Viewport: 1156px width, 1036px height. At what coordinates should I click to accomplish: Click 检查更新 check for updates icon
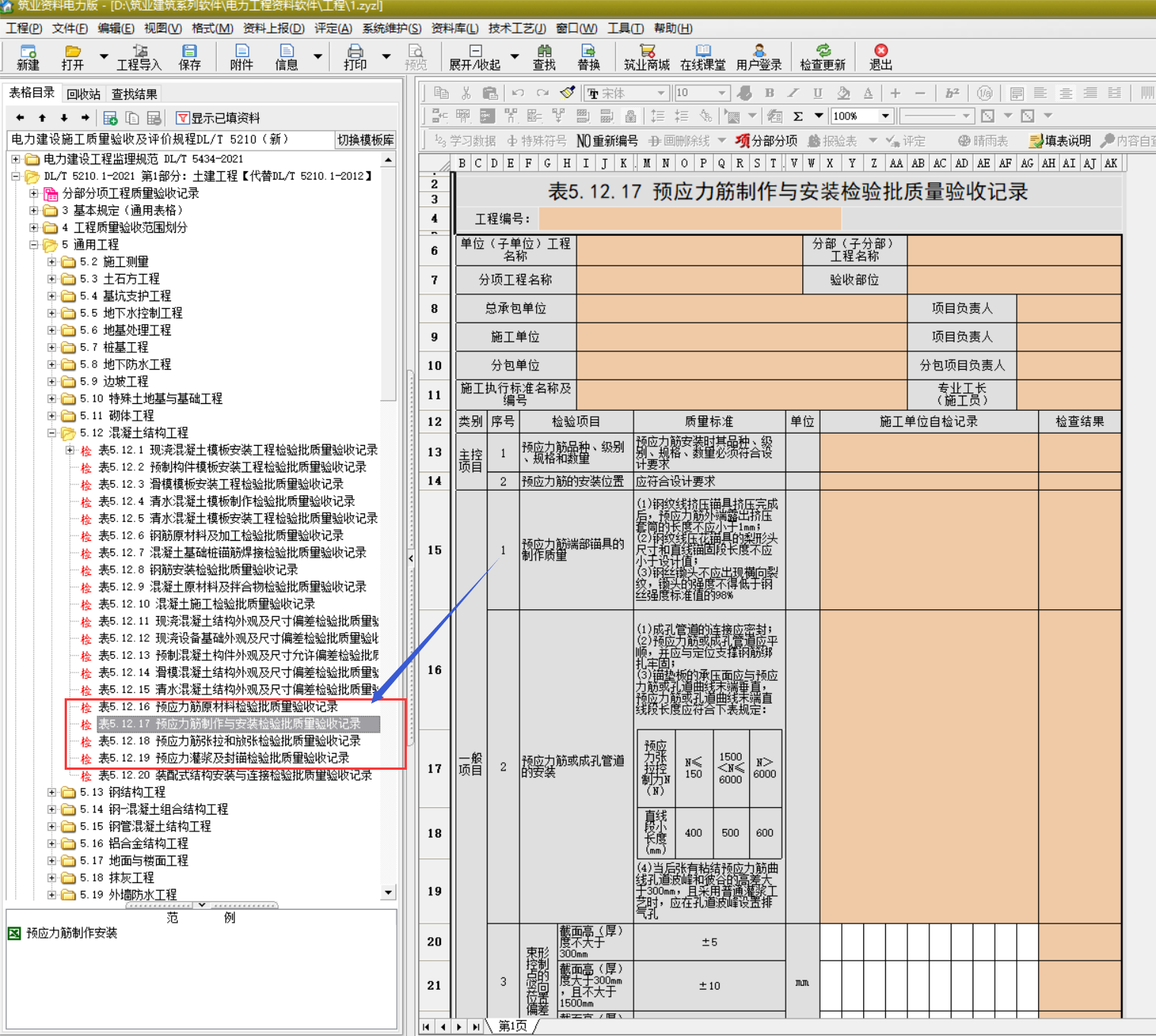coord(823,57)
